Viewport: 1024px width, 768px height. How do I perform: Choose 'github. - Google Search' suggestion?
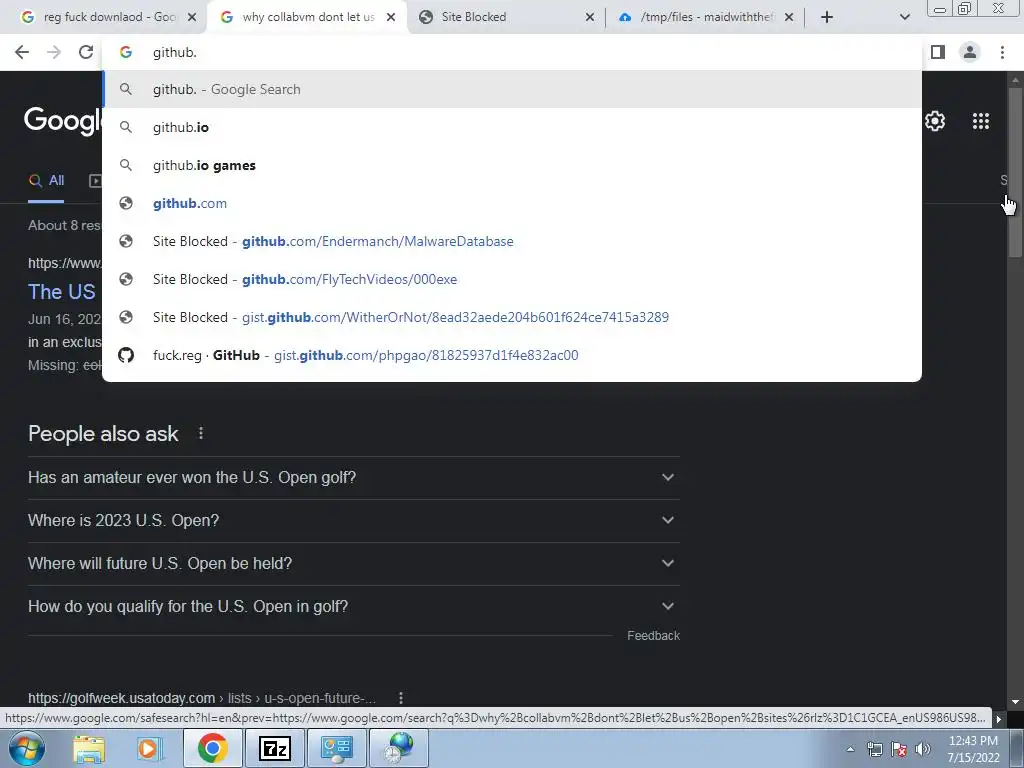[x=512, y=89]
